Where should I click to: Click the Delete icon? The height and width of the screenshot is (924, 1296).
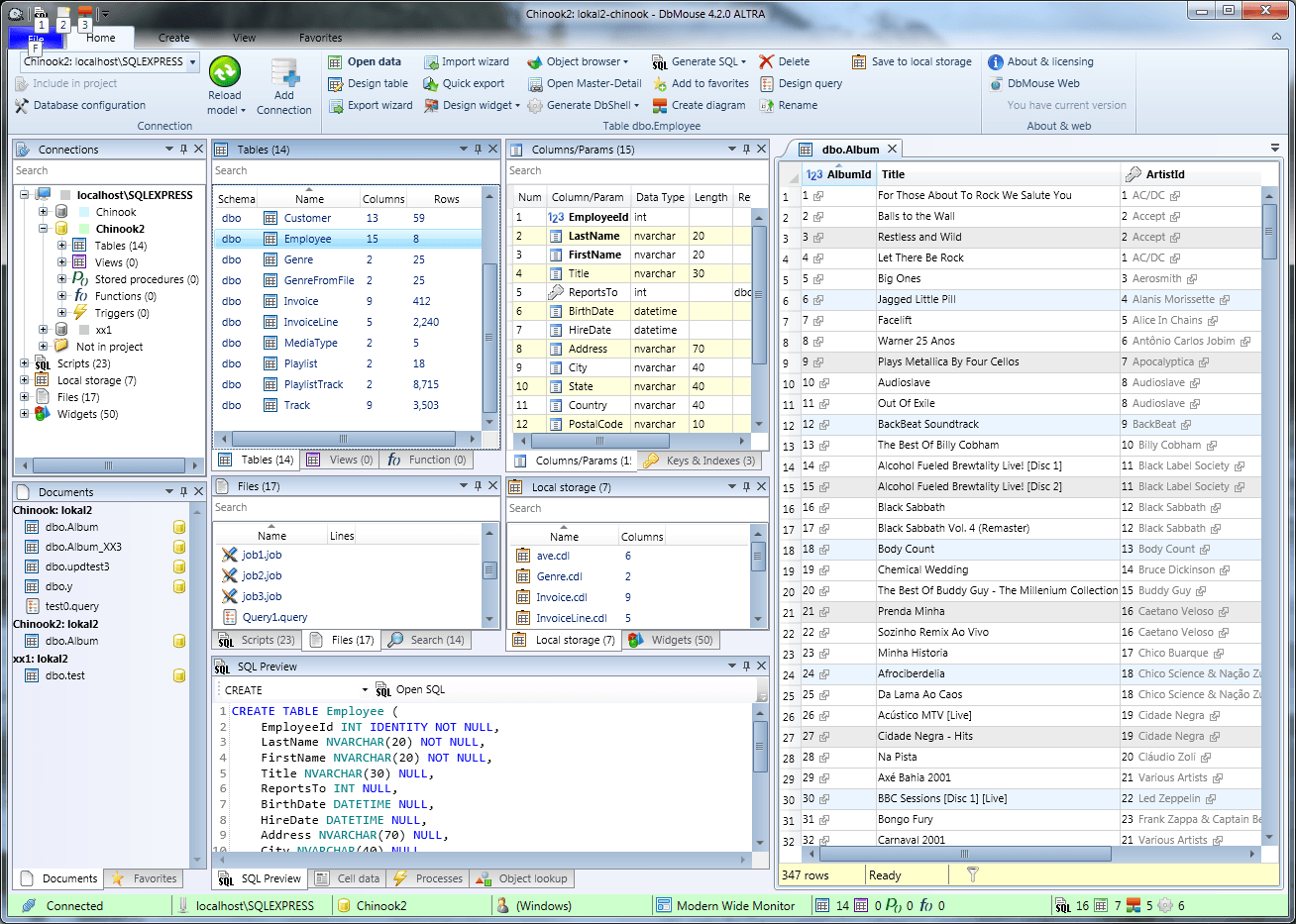(768, 60)
